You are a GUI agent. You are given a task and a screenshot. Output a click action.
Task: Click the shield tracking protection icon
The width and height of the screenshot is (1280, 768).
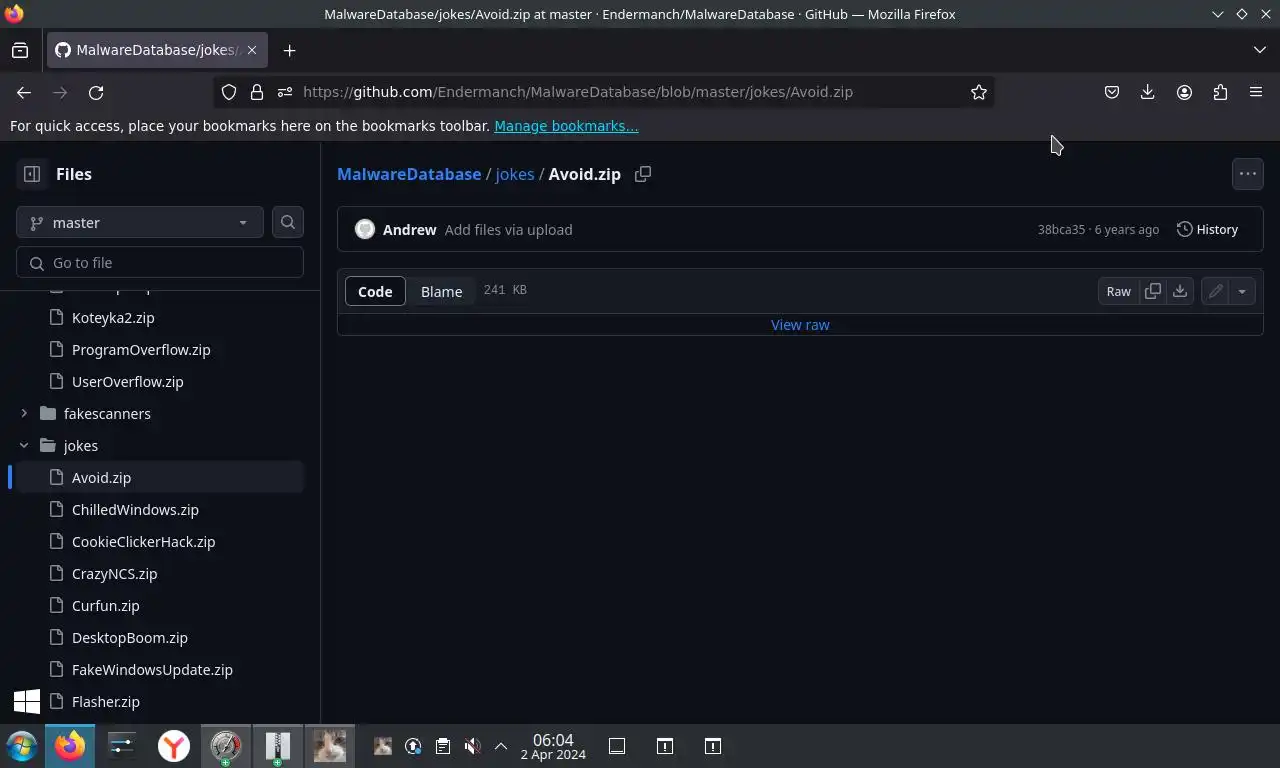tap(229, 92)
